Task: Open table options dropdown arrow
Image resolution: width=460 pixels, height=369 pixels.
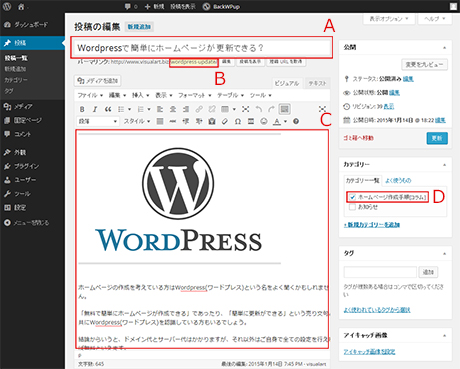Action: (234, 109)
